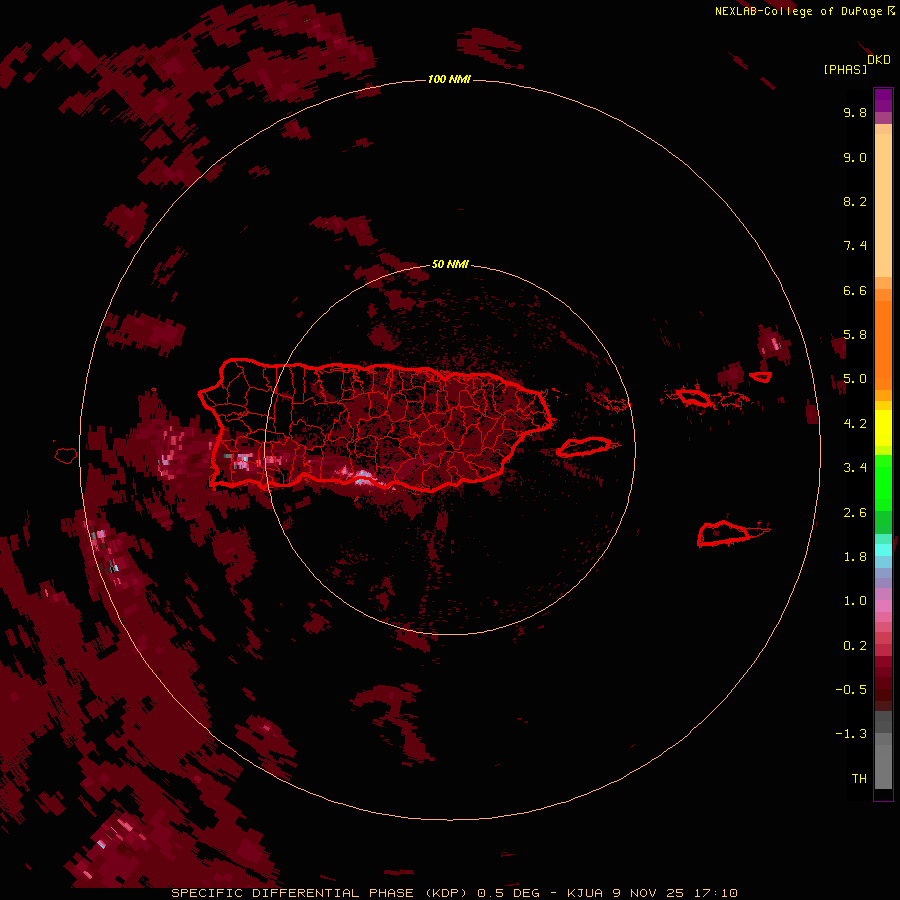
Task: Click the TH threshold legend label
Action: coord(859,779)
